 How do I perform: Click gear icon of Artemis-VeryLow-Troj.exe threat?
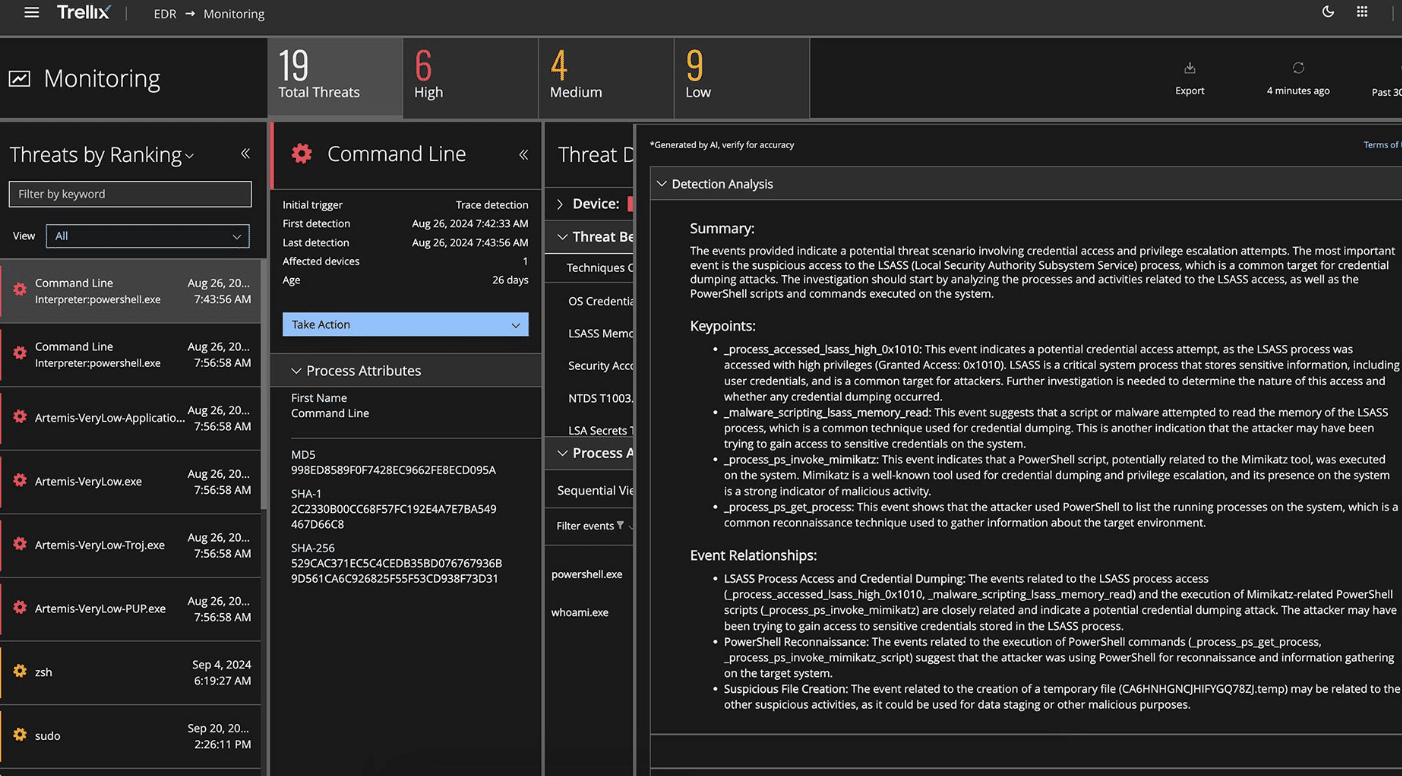(19, 545)
